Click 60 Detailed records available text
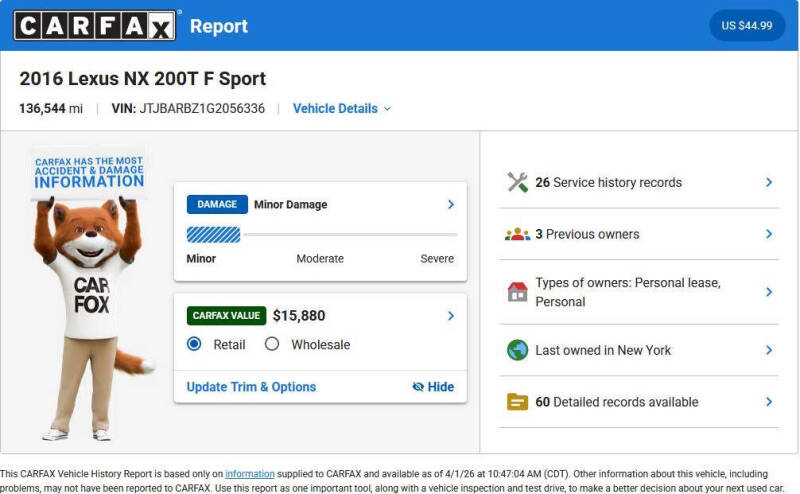 tap(616, 402)
